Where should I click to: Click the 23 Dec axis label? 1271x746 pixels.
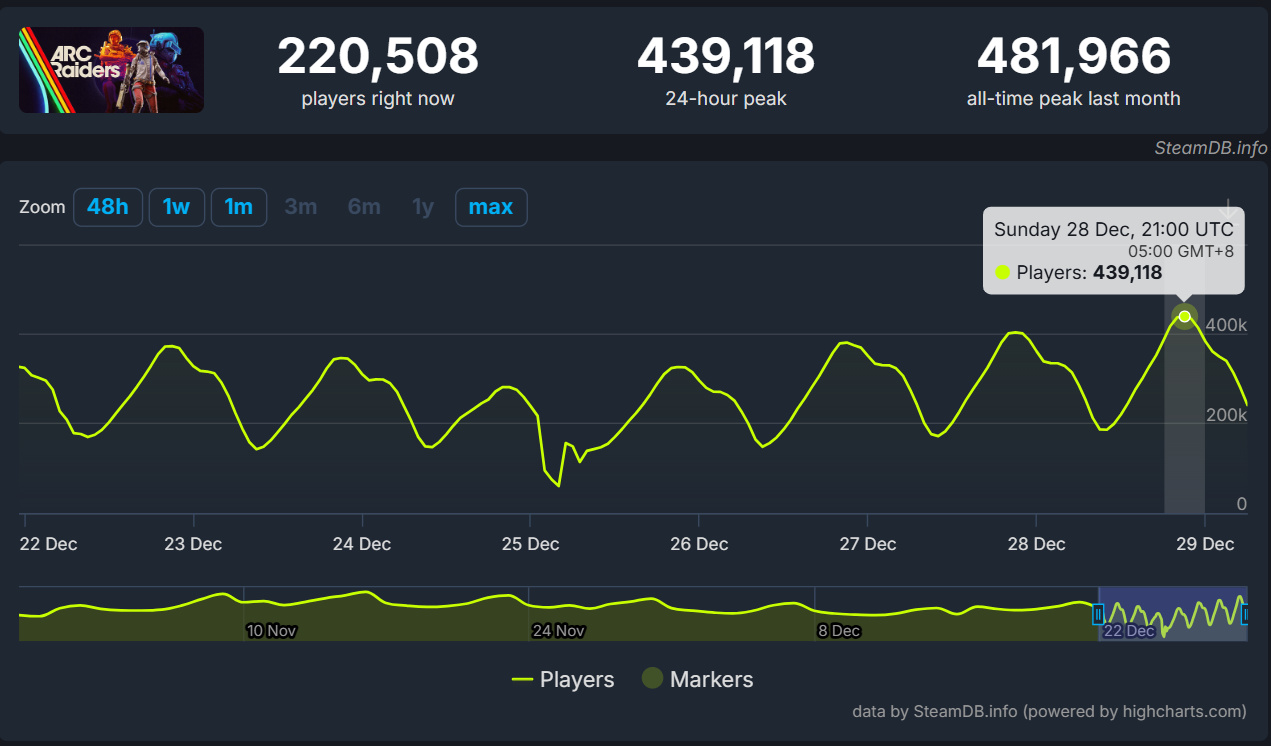193,544
